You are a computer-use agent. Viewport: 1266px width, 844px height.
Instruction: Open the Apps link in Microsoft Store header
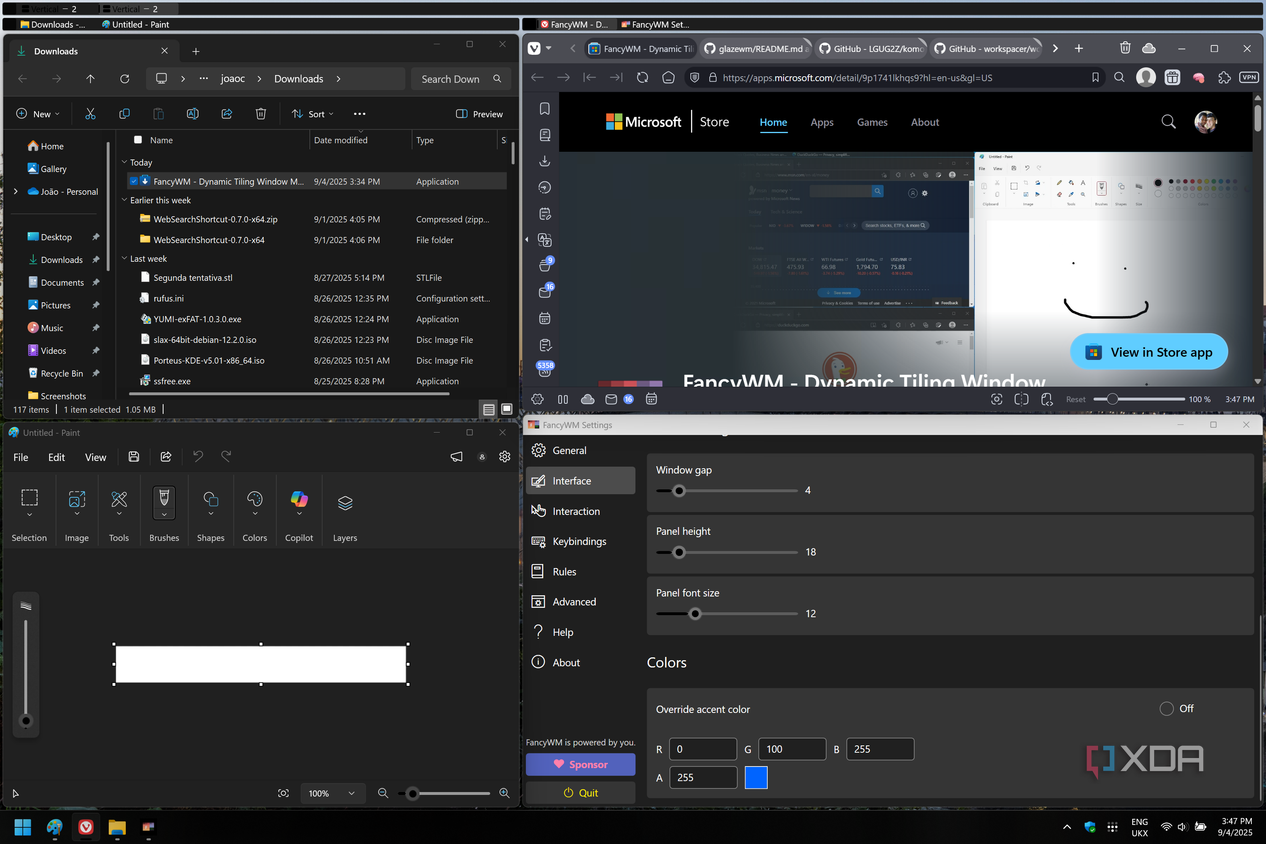822,122
